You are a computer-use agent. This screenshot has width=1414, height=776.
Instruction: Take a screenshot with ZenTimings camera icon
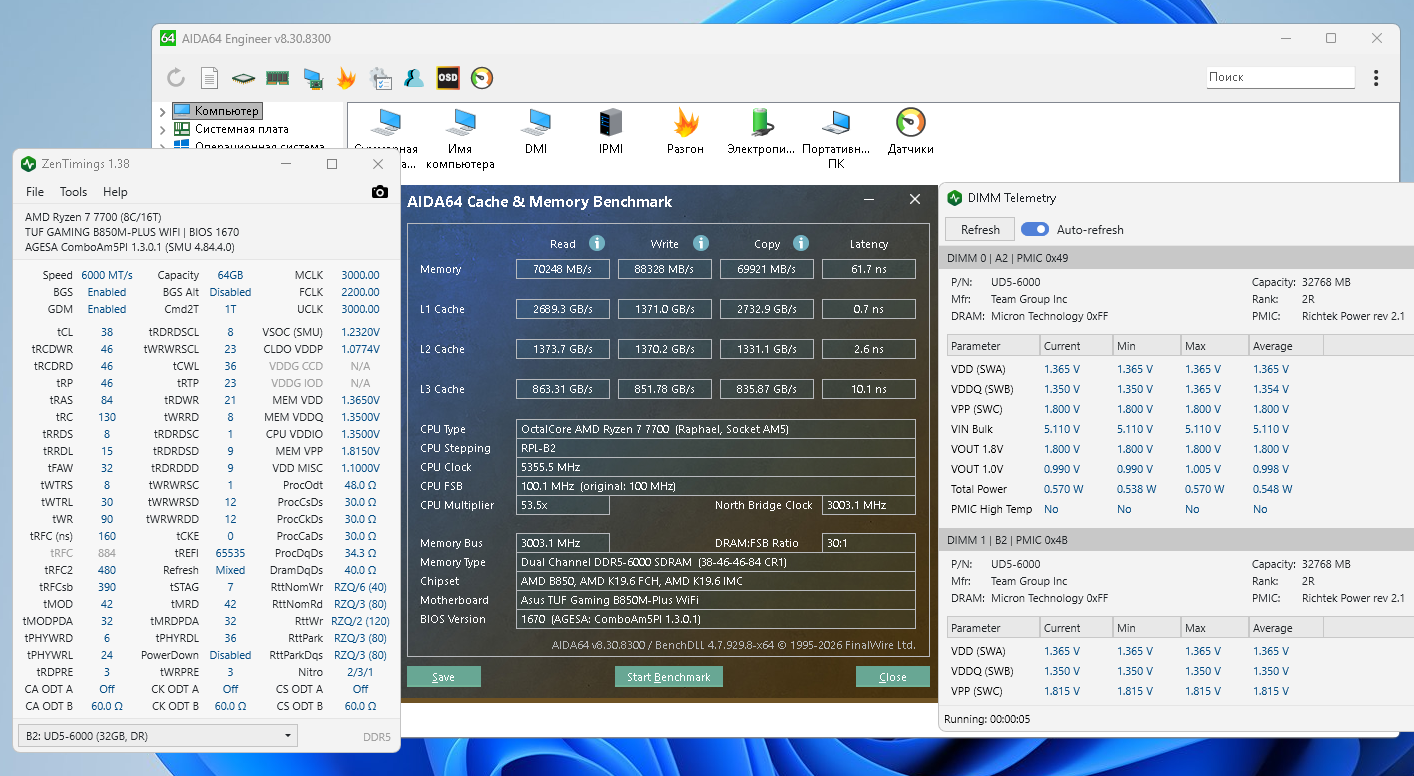[379, 192]
